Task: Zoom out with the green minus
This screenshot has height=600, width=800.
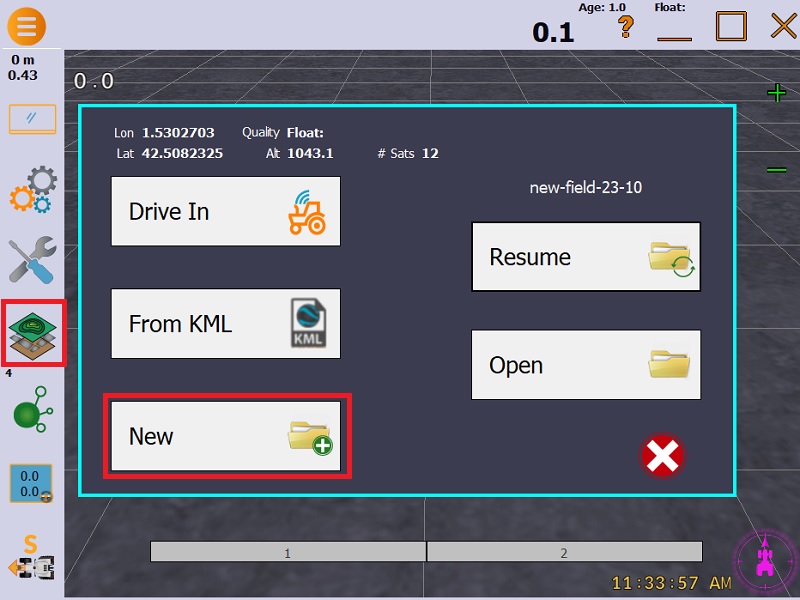Action: [x=776, y=170]
